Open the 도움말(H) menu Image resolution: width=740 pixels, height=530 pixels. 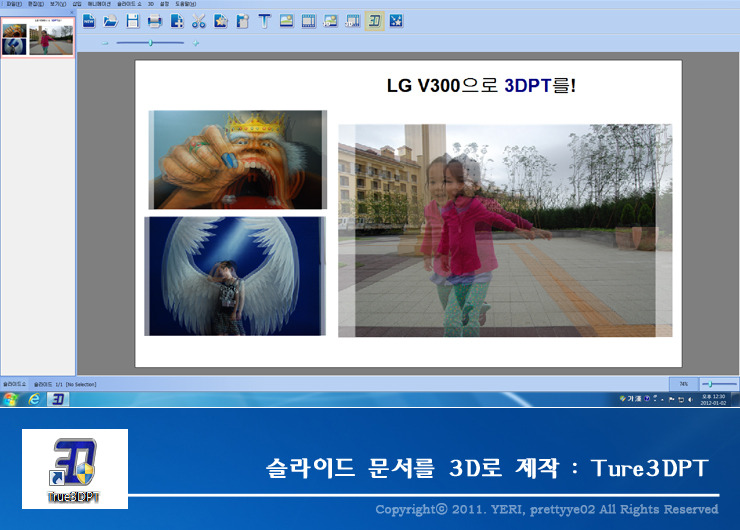point(185,4)
